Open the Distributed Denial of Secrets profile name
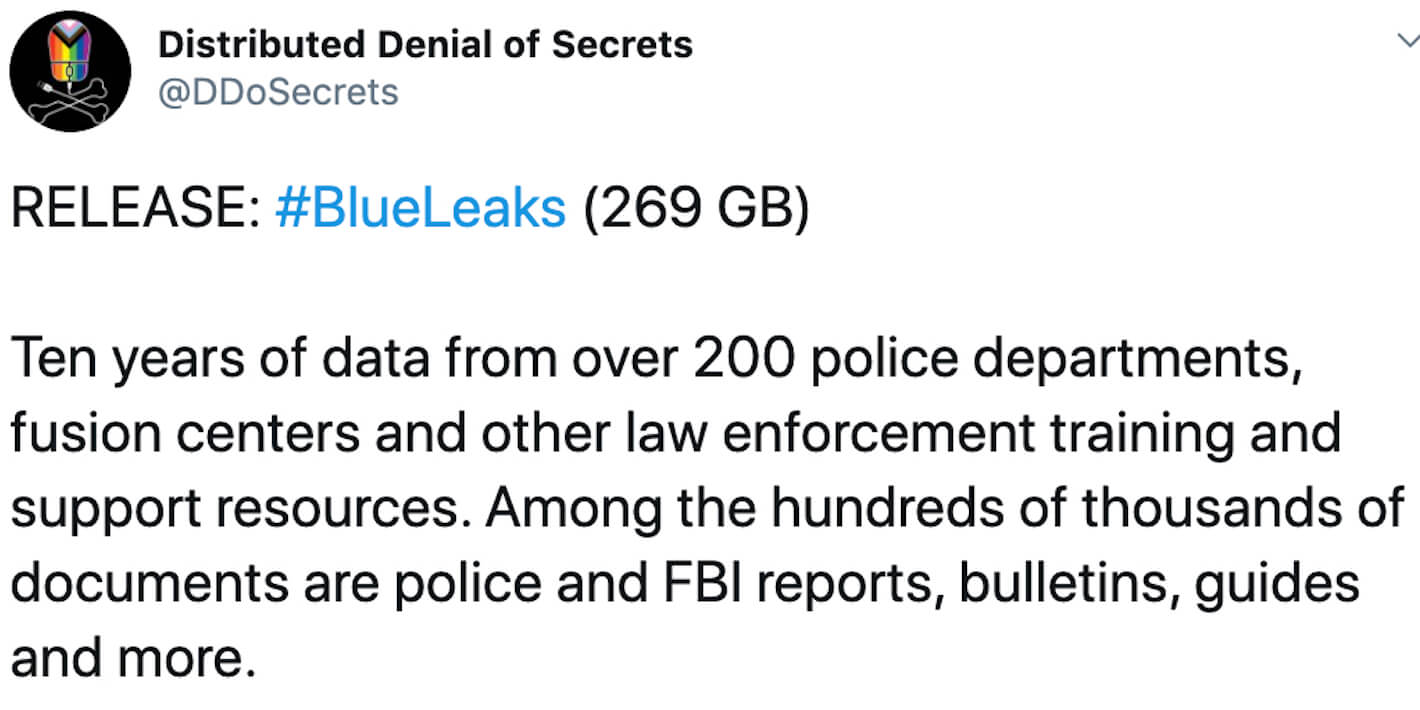The width and height of the screenshot is (1420, 710). [426, 45]
